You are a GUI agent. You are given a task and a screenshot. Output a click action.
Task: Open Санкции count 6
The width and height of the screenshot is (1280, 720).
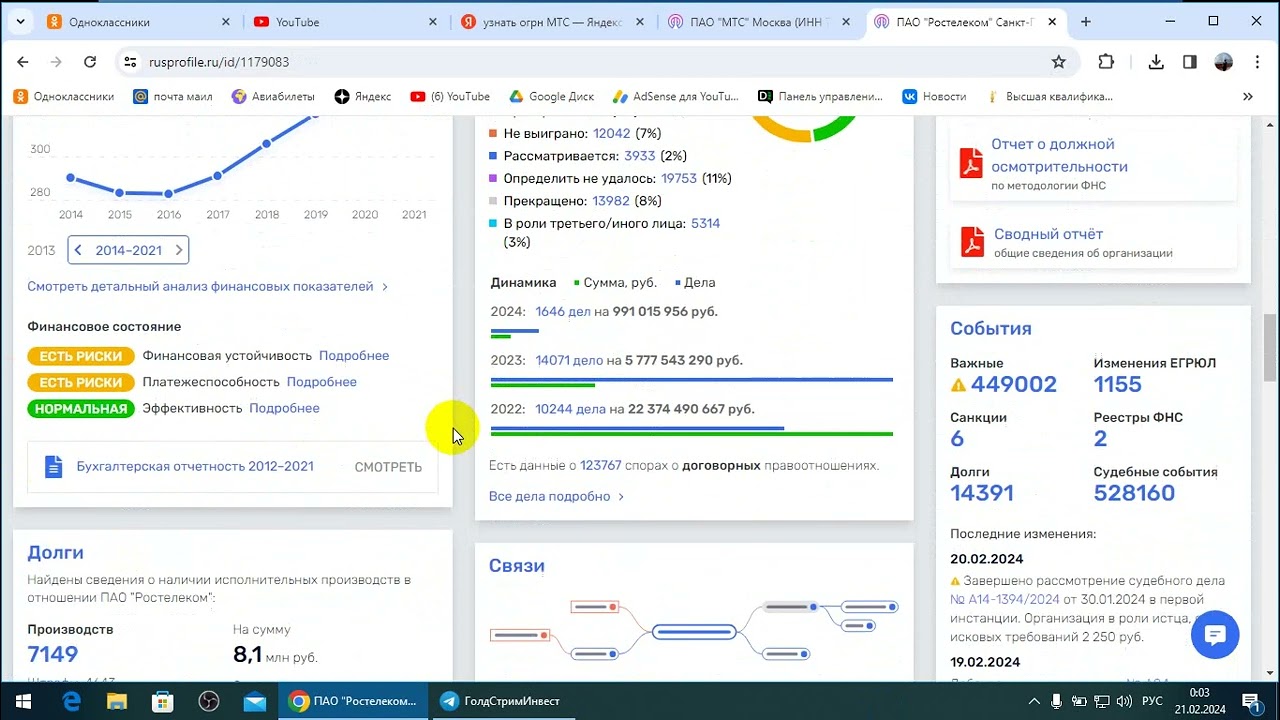(957, 439)
